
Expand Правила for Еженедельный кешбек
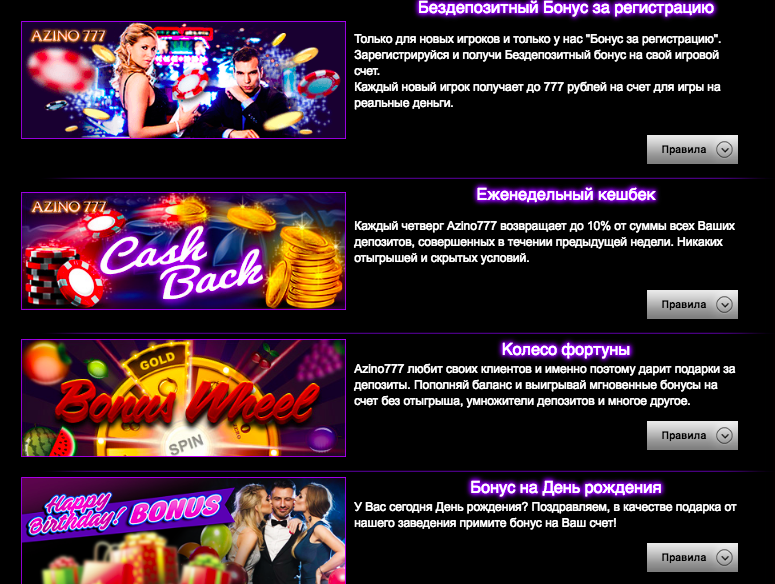pyautogui.click(x=692, y=304)
